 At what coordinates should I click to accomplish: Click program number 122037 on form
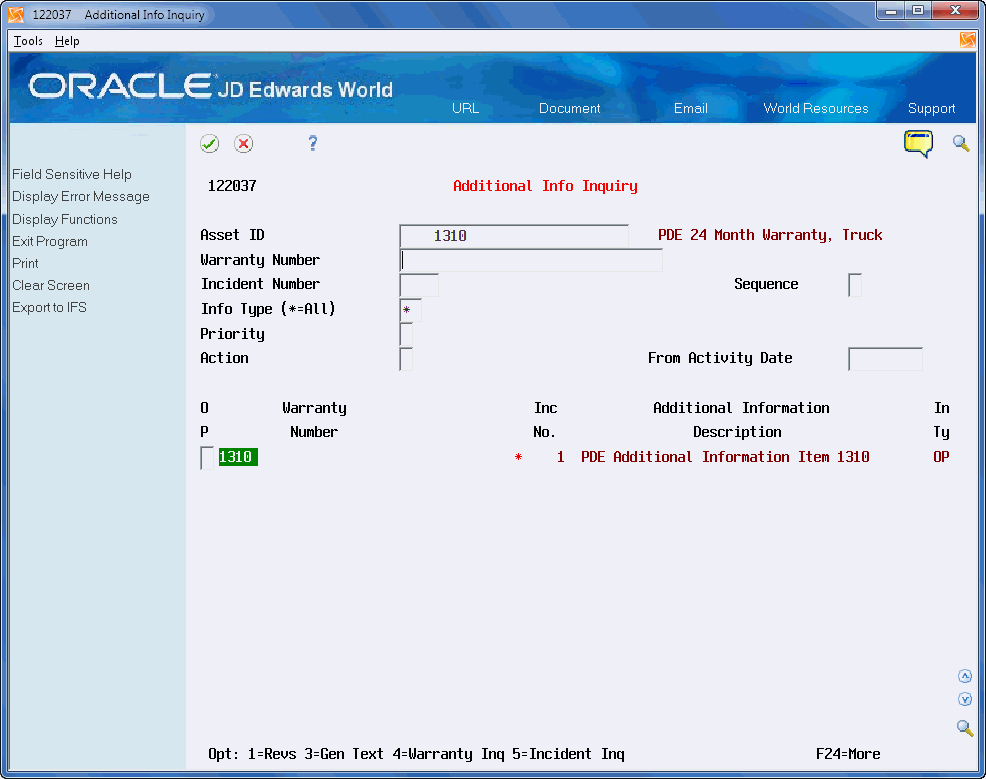(x=232, y=186)
